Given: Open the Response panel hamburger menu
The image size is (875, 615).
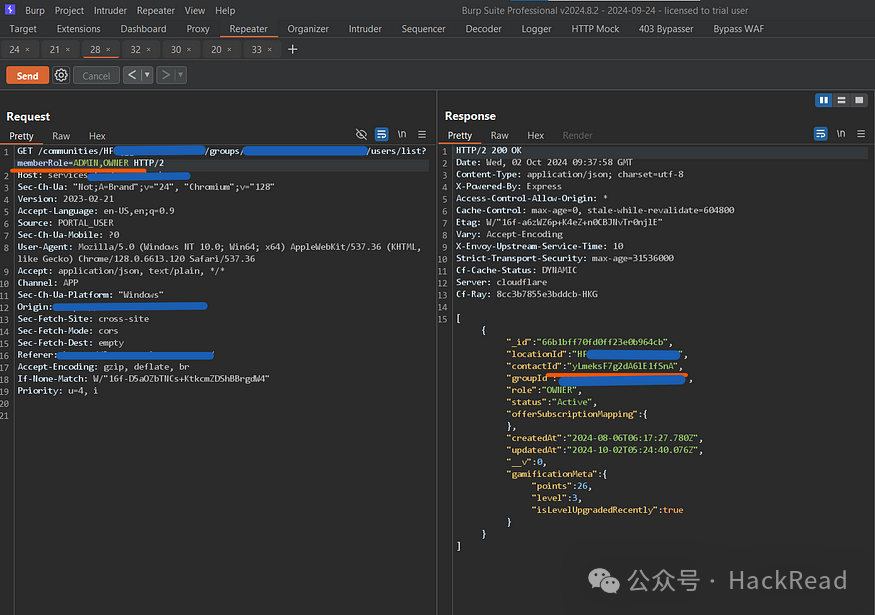Looking at the screenshot, I should [x=861, y=134].
